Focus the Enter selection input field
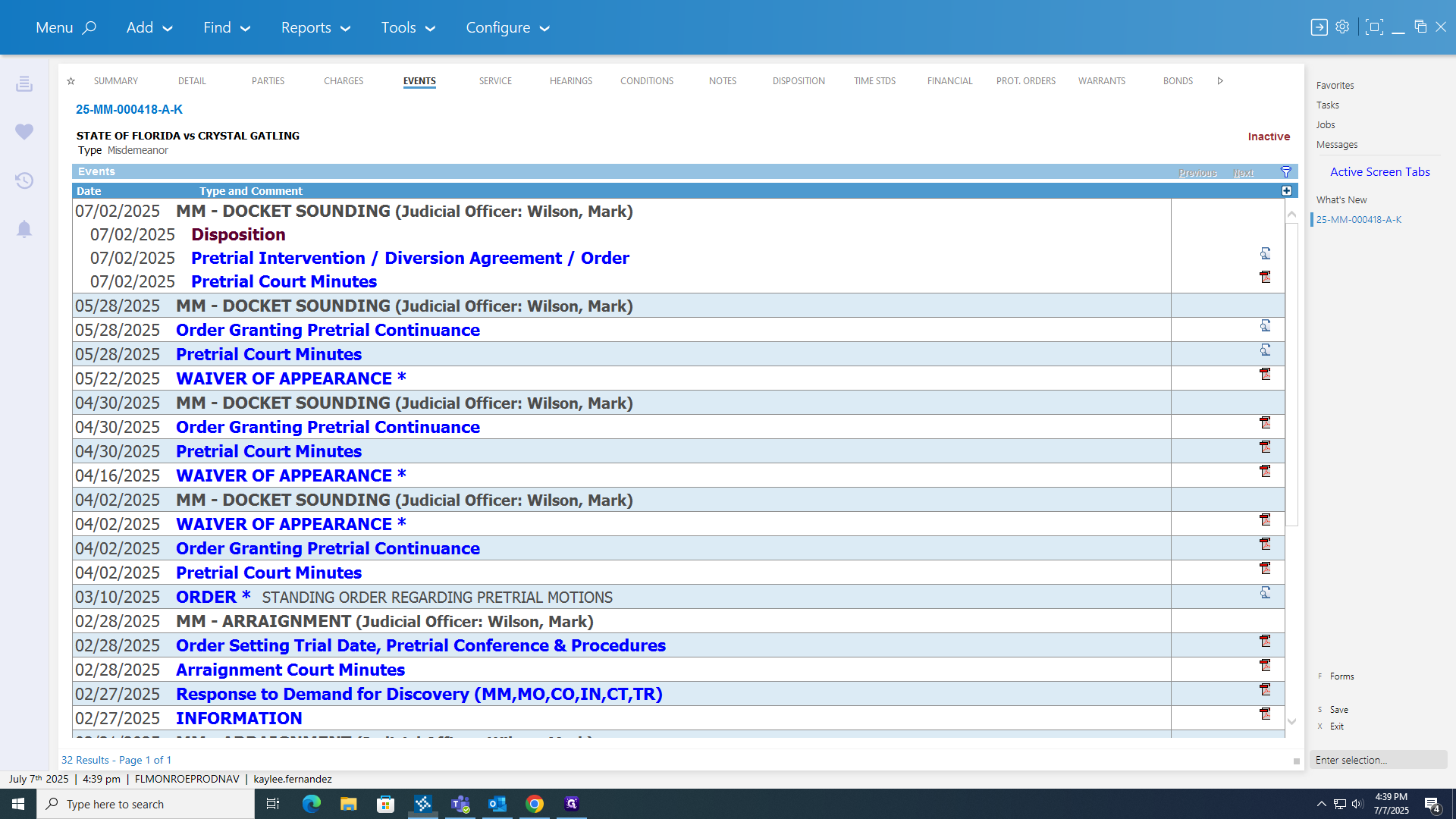 tap(1378, 760)
